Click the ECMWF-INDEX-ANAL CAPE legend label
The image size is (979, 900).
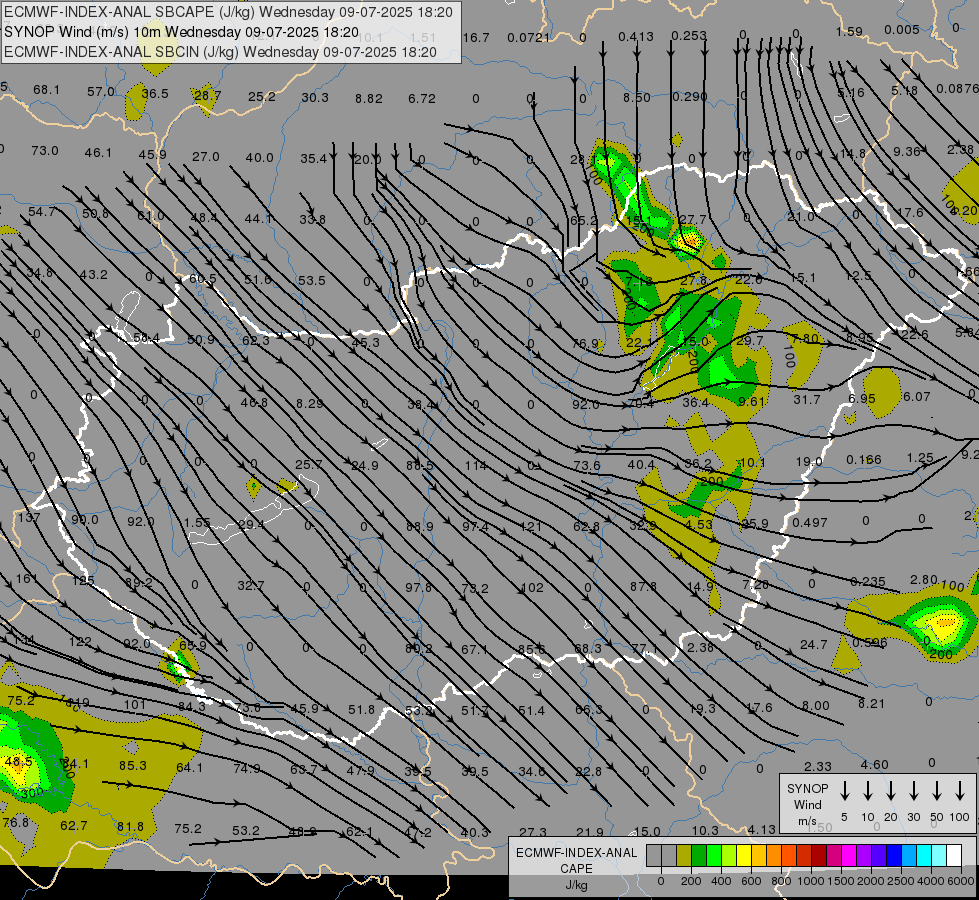point(576,860)
